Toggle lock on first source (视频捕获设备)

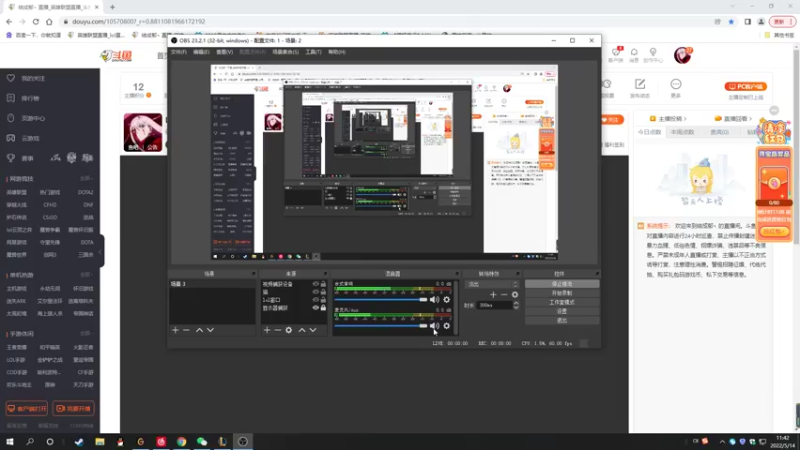click(323, 284)
